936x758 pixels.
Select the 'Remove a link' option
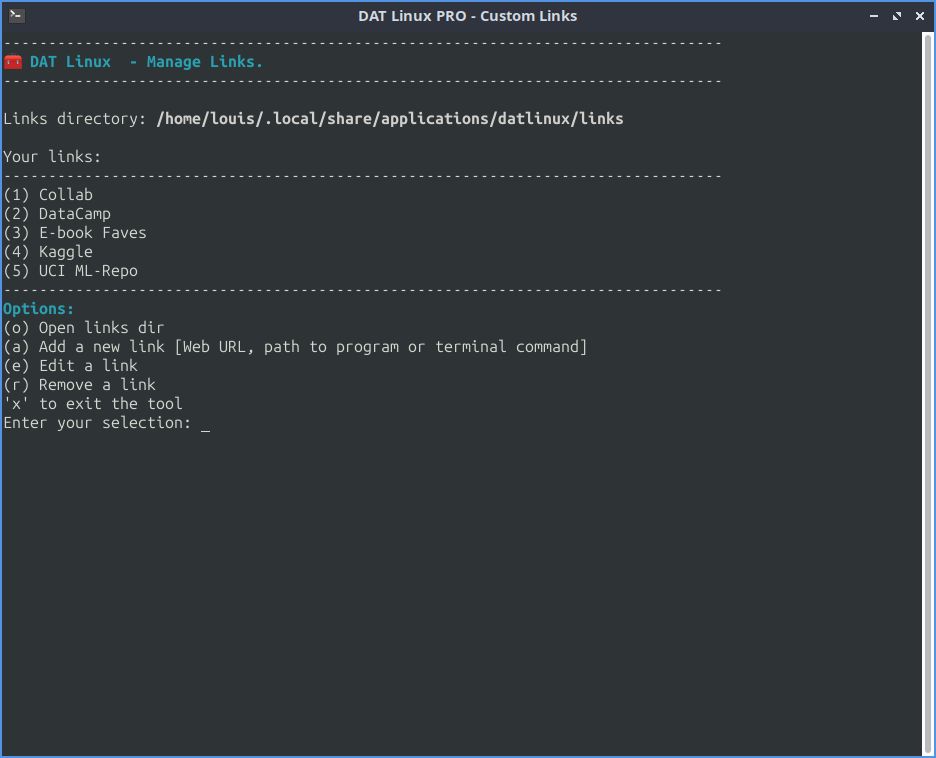point(79,384)
